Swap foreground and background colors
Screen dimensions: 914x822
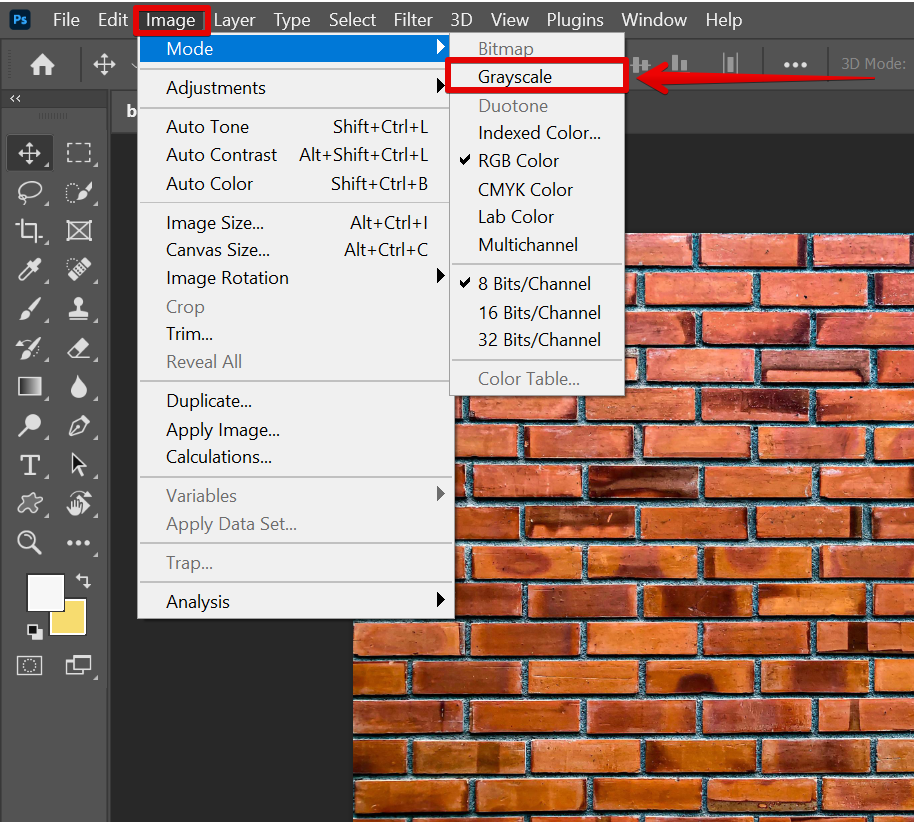(x=83, y=581)
